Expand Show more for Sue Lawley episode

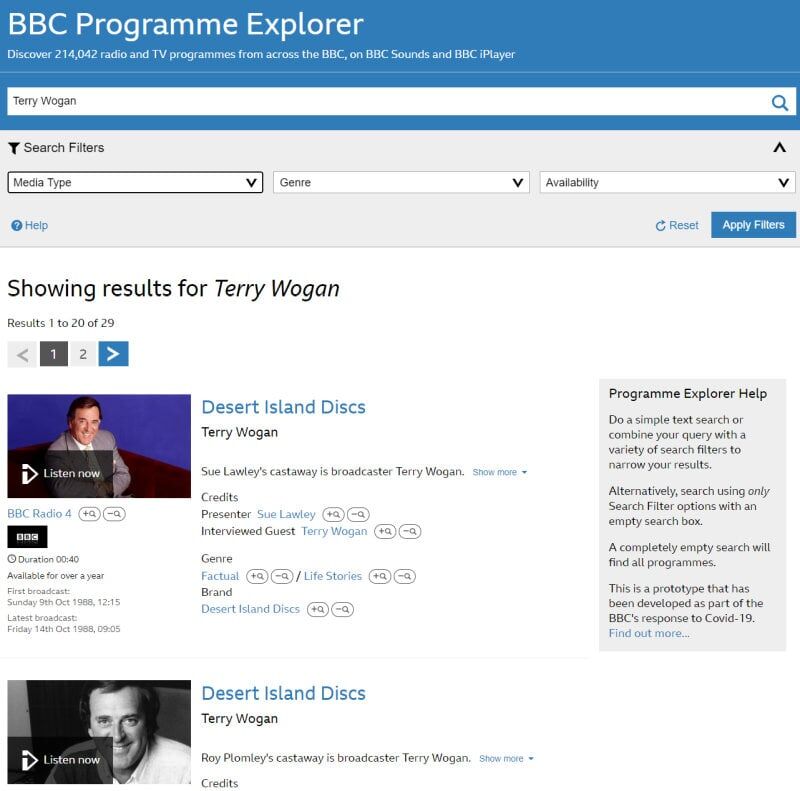pyautogui.click(x=499, y=472)
